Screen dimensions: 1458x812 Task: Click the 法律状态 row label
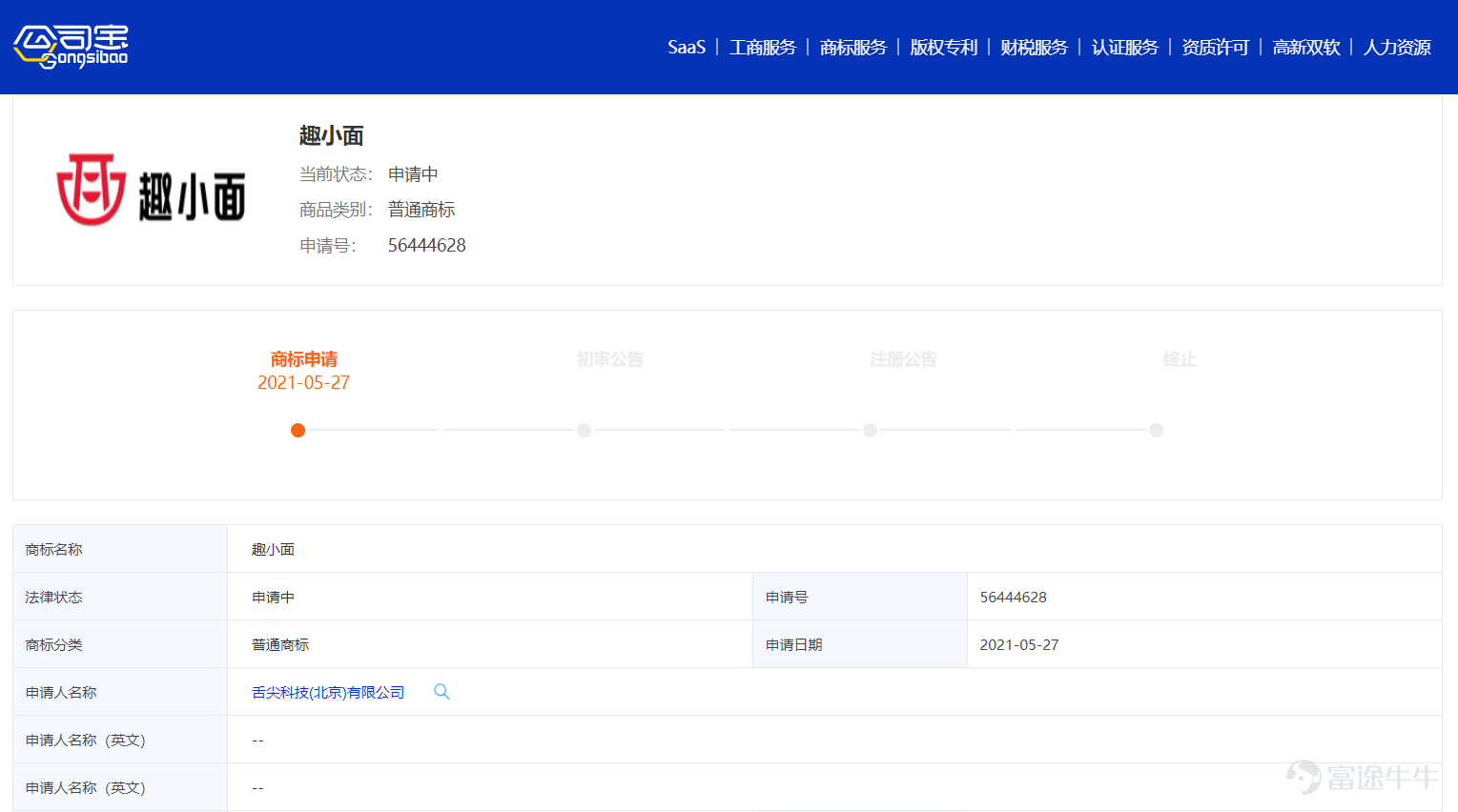[x=53, y=597]
